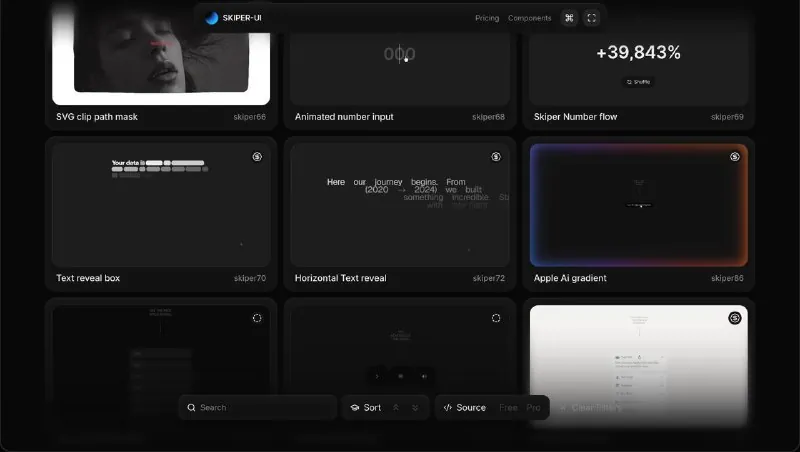Open the command palette icon button

(x=569, y=18)
